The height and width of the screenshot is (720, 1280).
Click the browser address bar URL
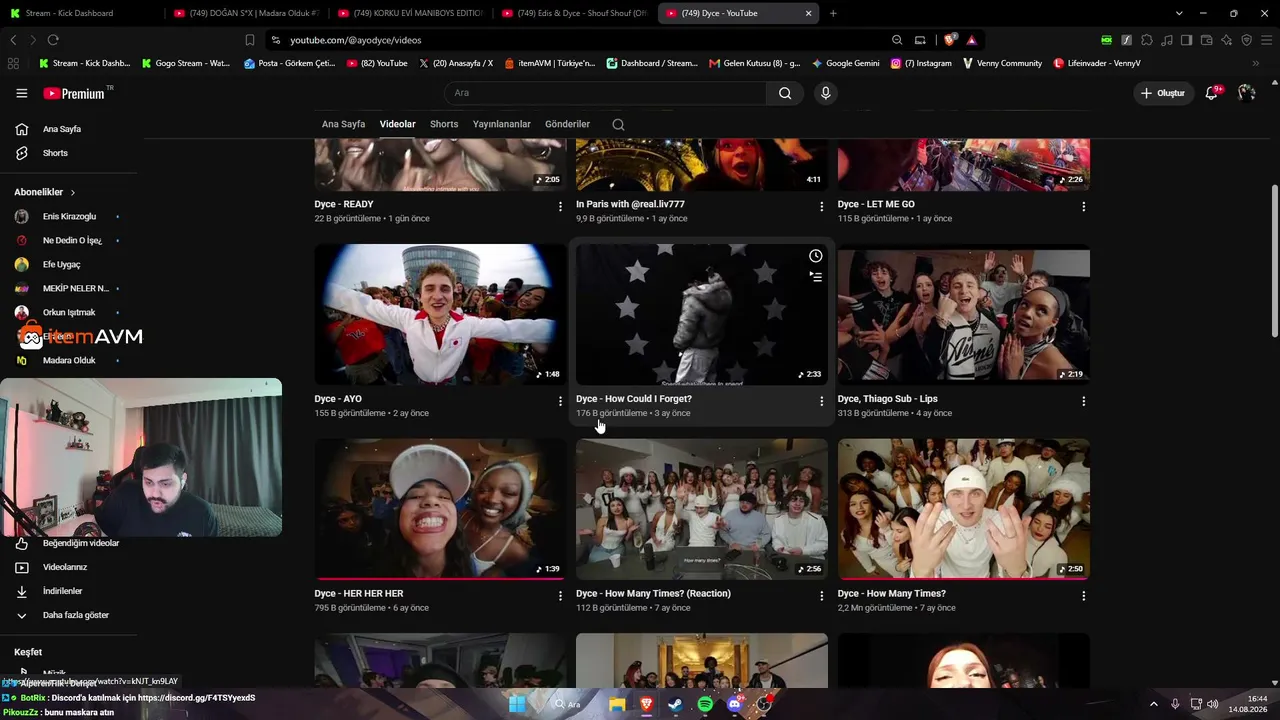[x=355, y=40]
